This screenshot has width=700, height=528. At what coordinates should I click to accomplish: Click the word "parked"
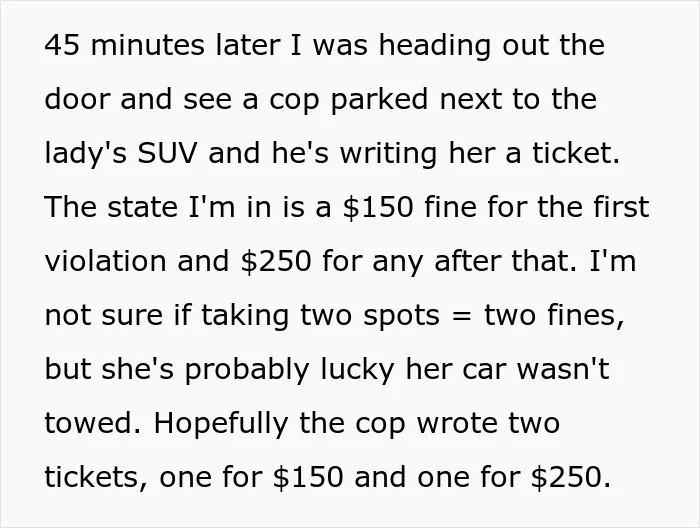point(379,100)
